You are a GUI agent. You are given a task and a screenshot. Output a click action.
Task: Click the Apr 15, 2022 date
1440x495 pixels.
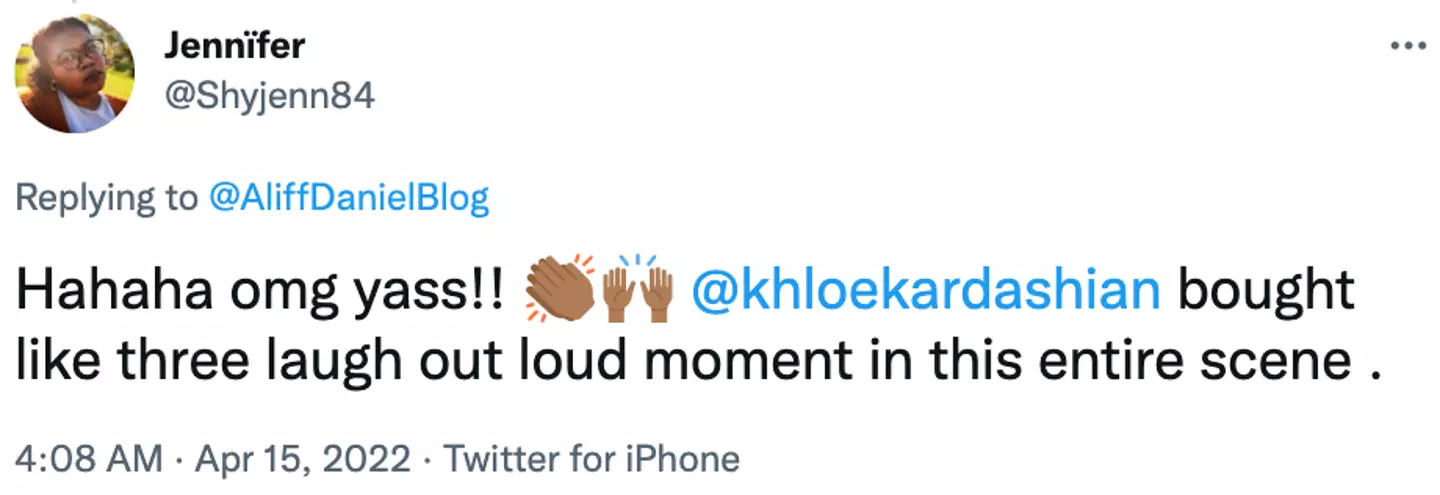(x=304, y=460)
